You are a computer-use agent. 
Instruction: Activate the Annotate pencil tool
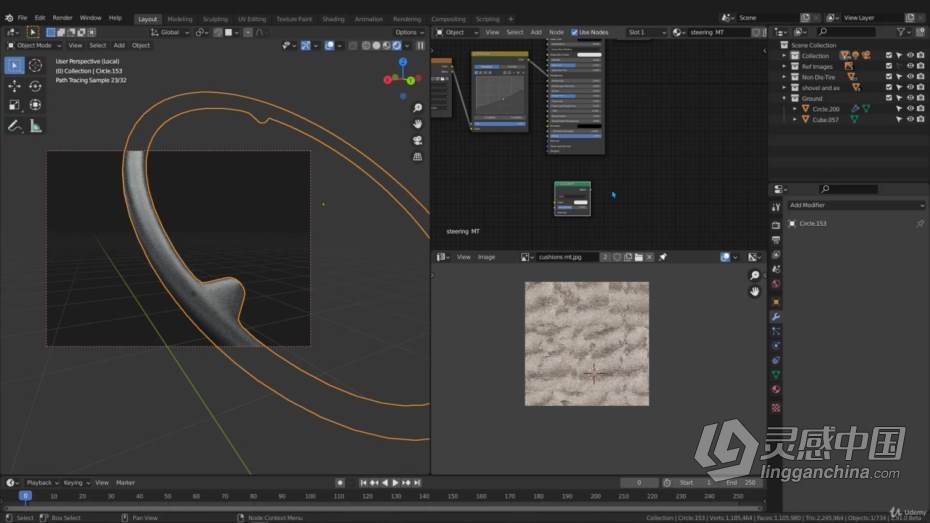point(14,126)
